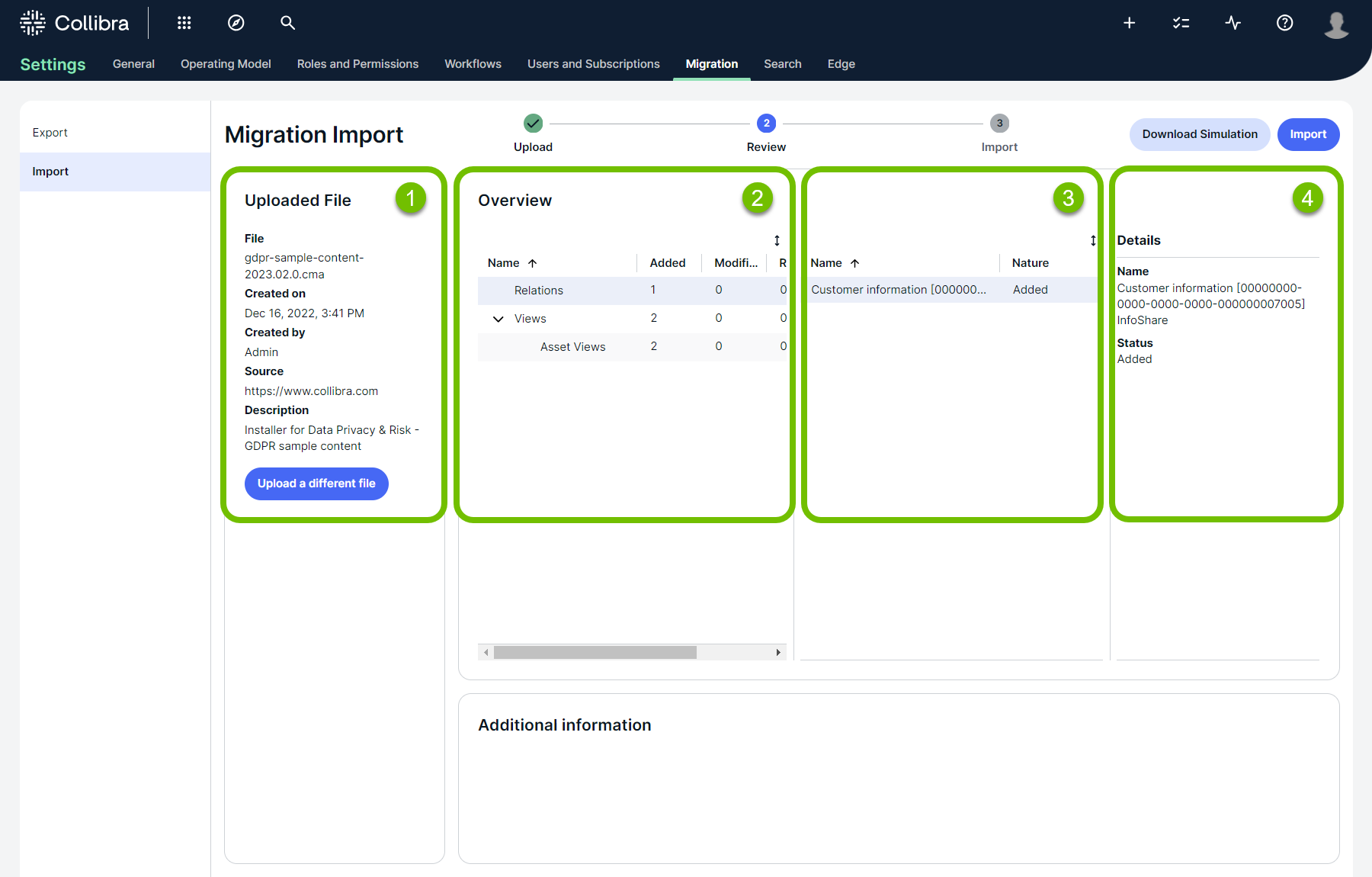The width and height of the screenshot is (1372, 877).
Task: Open the user profile avatar
Action: point(1336,24)
